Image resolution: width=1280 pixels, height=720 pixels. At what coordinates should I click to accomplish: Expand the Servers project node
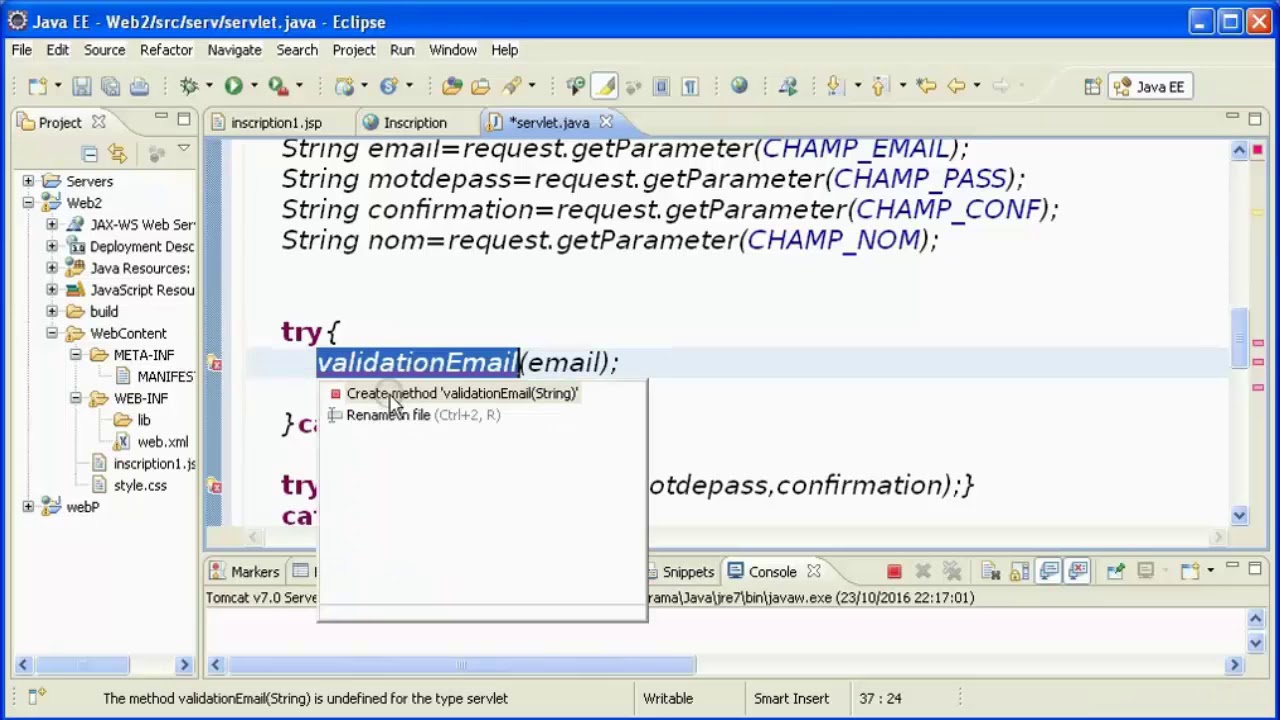coord(28,181)
